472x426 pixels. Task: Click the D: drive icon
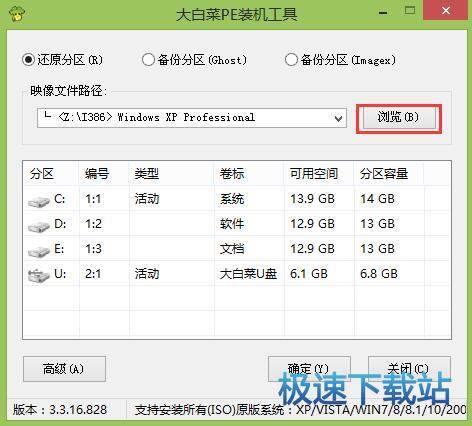pos(39,226)
